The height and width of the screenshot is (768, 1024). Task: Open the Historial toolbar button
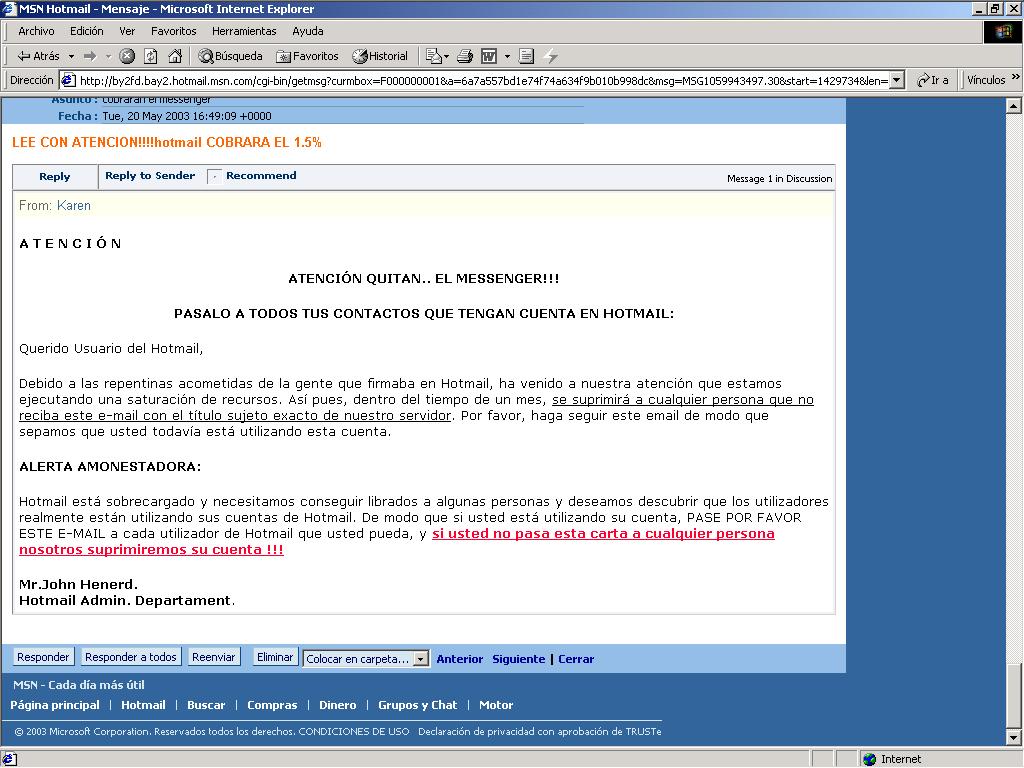pyautogui.click(x=380, y=56)
